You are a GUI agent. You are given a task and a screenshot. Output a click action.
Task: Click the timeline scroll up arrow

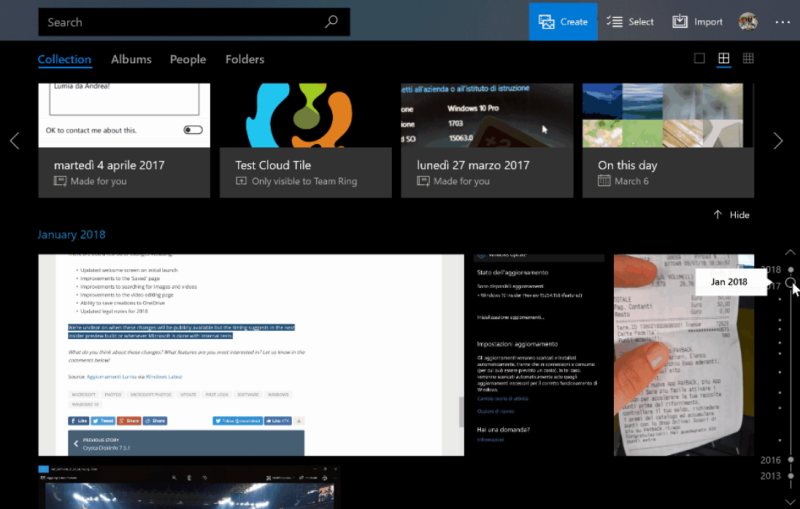click(790, 252)
